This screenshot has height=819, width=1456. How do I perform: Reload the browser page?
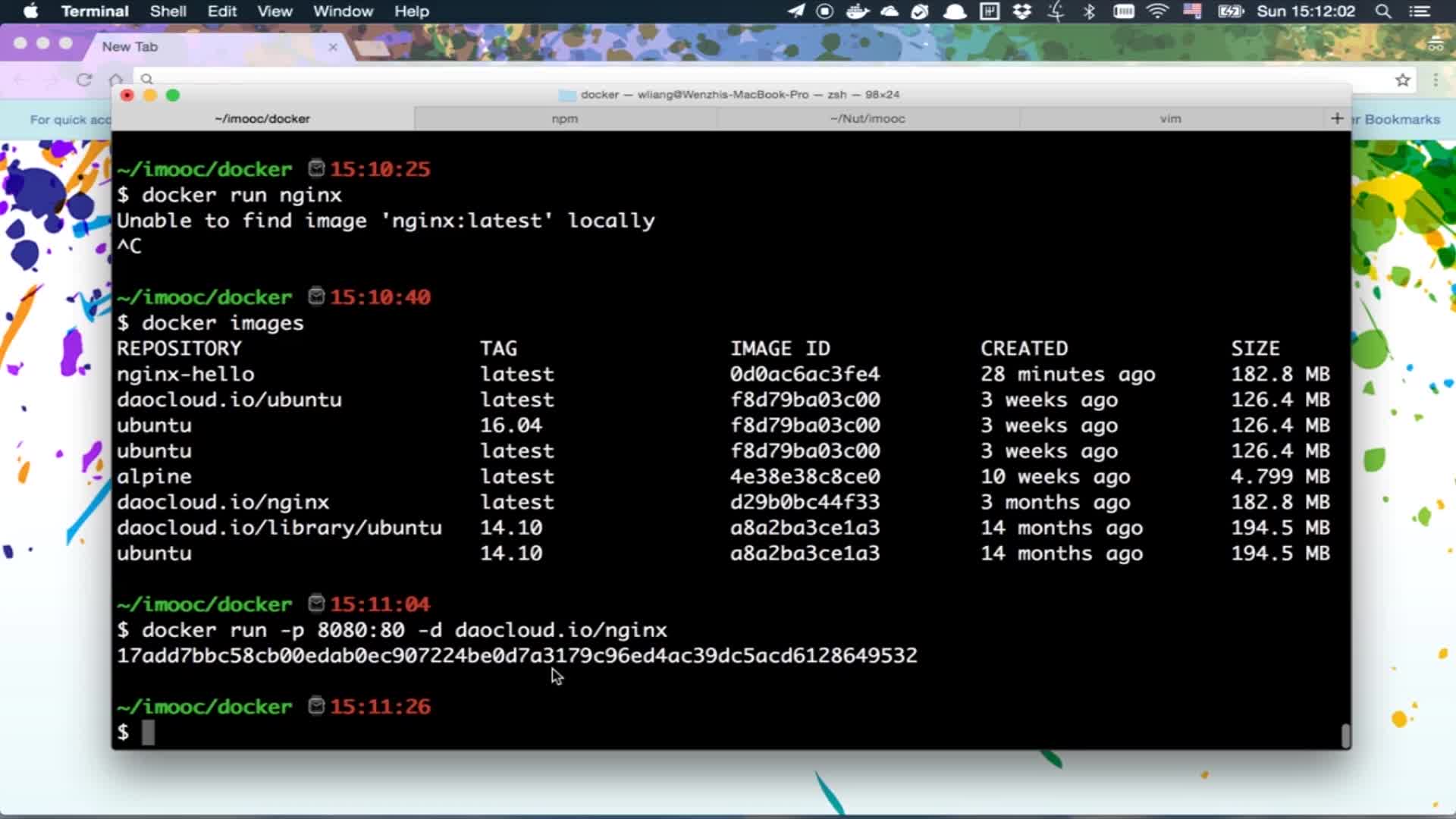(84, 80)
